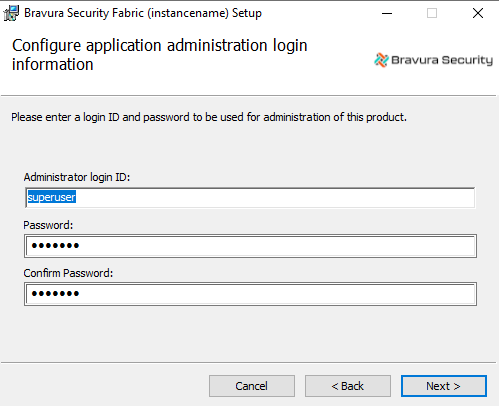
Task: Click the Confirm Password label text
Action: (x=68, y=273)
